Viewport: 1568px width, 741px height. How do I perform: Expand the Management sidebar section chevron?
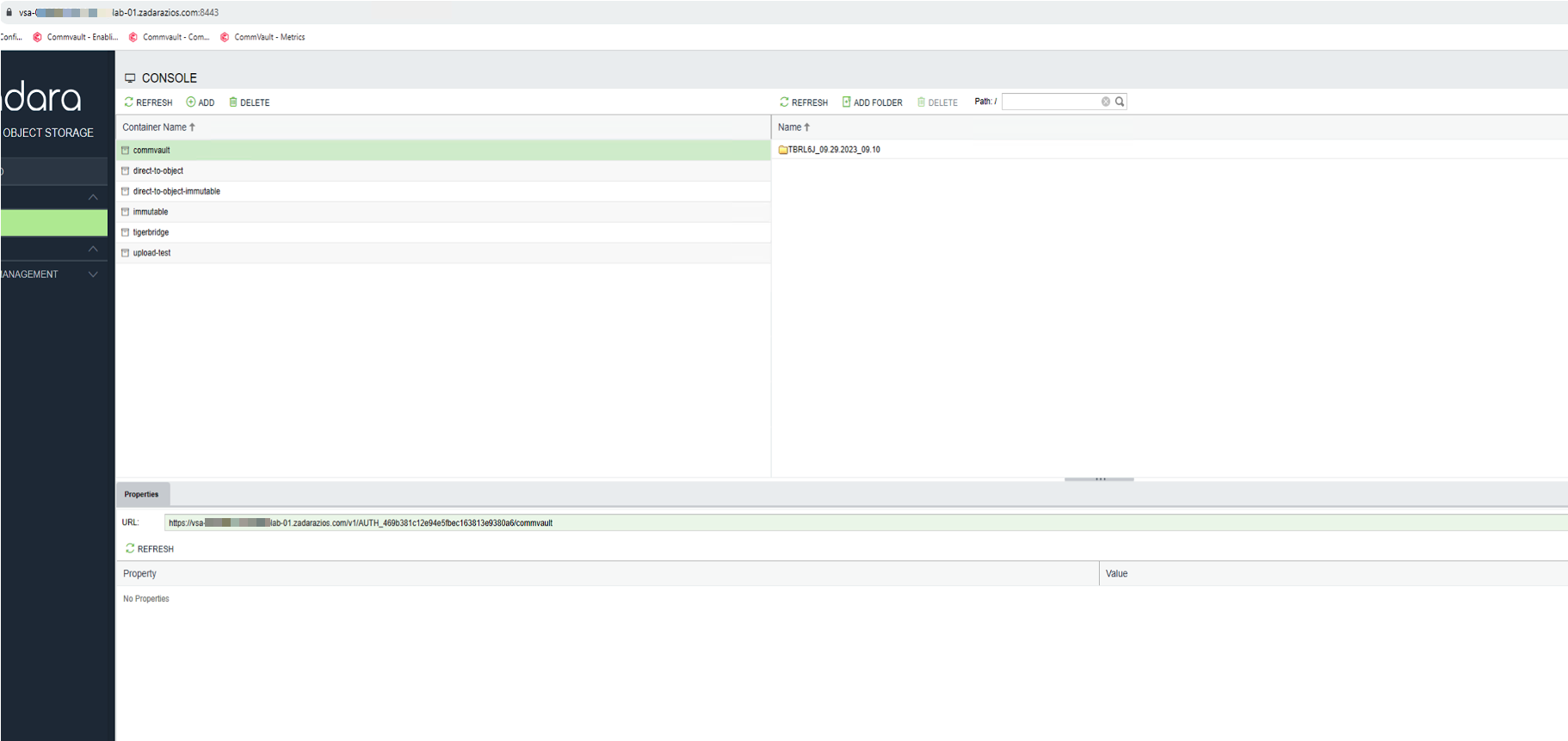coord(93,275)
